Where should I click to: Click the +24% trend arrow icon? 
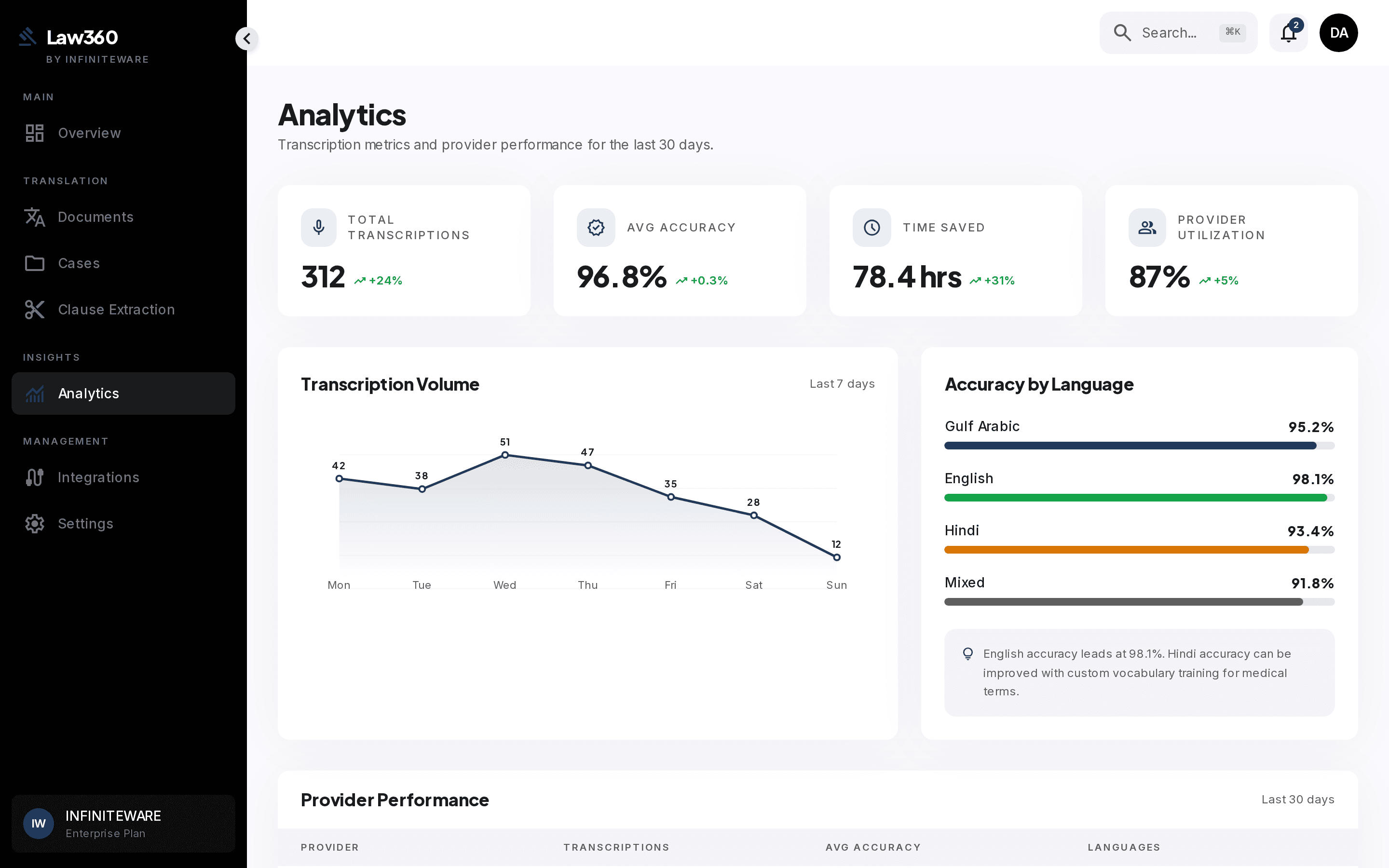point(360,281)
